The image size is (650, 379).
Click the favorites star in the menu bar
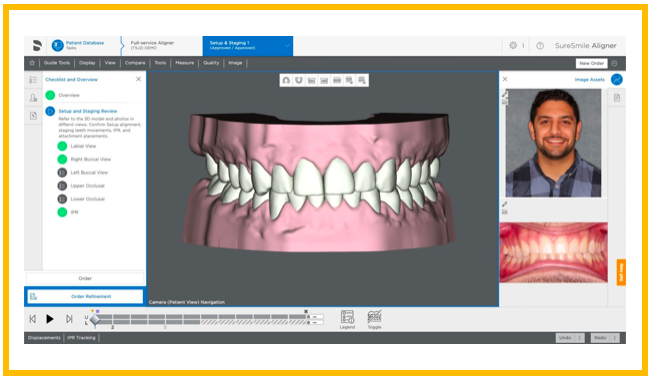[x=32, y=63]
